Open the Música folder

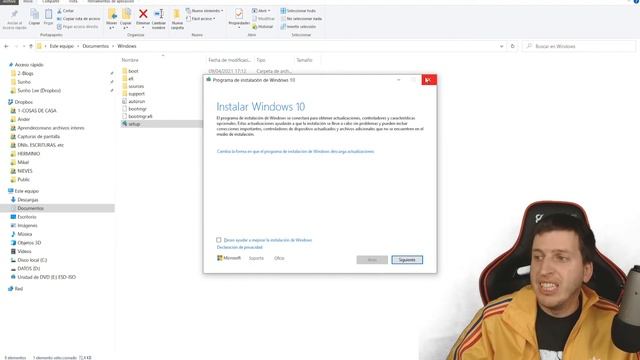click(24, 234)
